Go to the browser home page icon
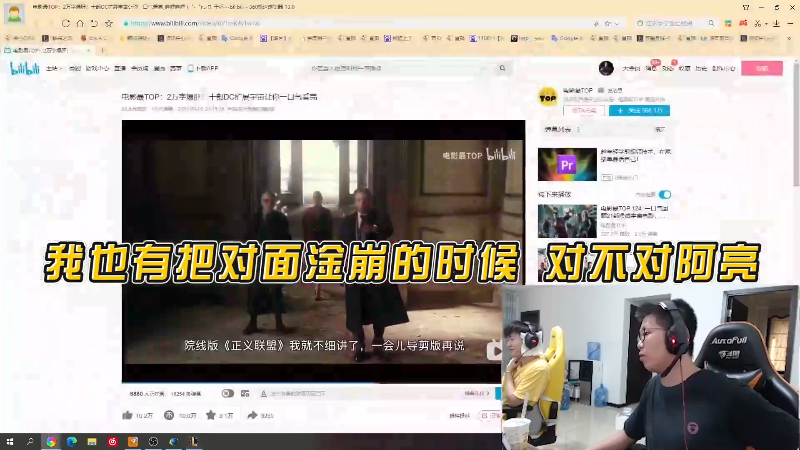The image size is (800, 450). [x=80, y=23]
